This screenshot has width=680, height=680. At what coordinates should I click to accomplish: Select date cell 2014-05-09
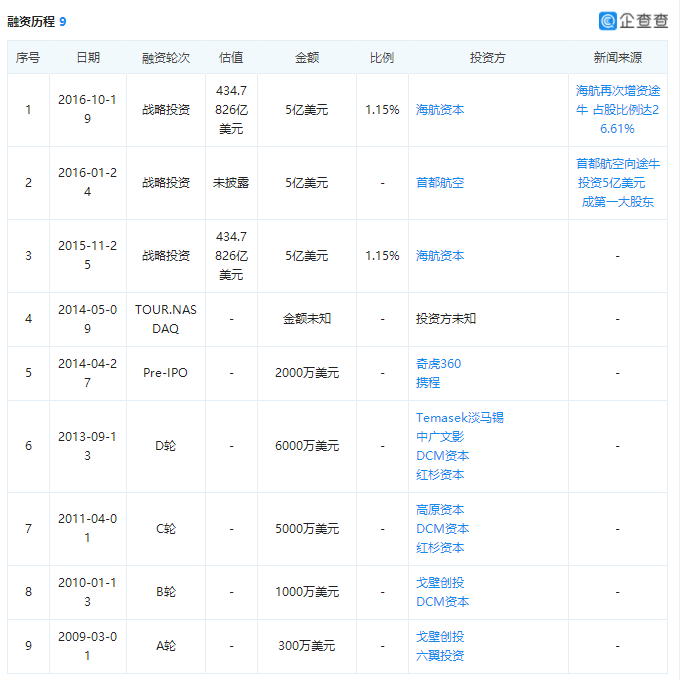click(x=88, y=319)
